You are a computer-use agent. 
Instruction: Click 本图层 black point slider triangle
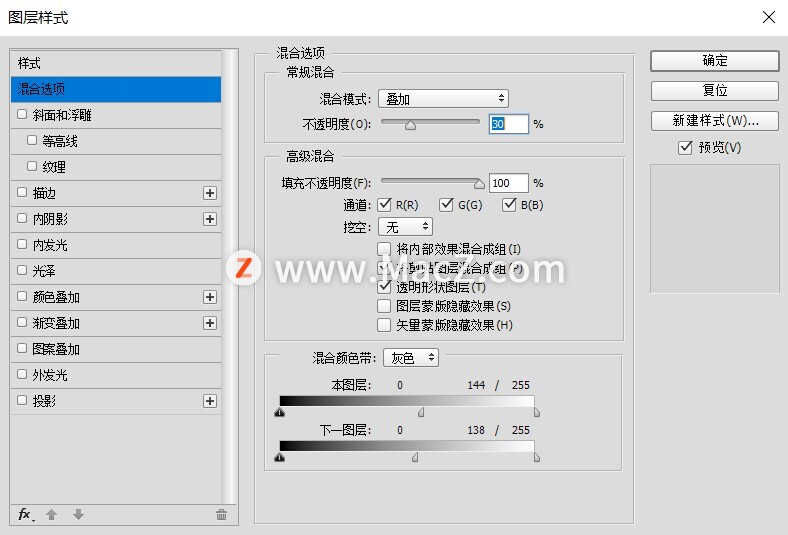[x=280, y=412]
